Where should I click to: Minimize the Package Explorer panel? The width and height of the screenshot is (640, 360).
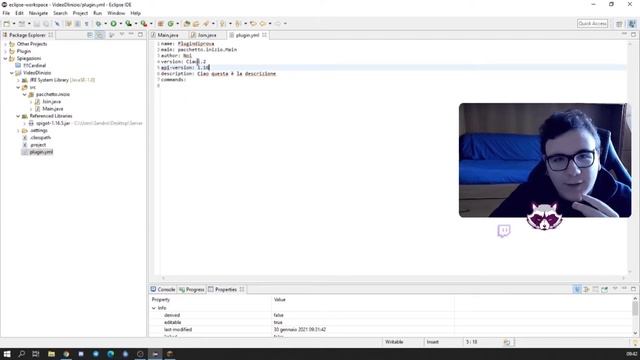click(131, 35)
